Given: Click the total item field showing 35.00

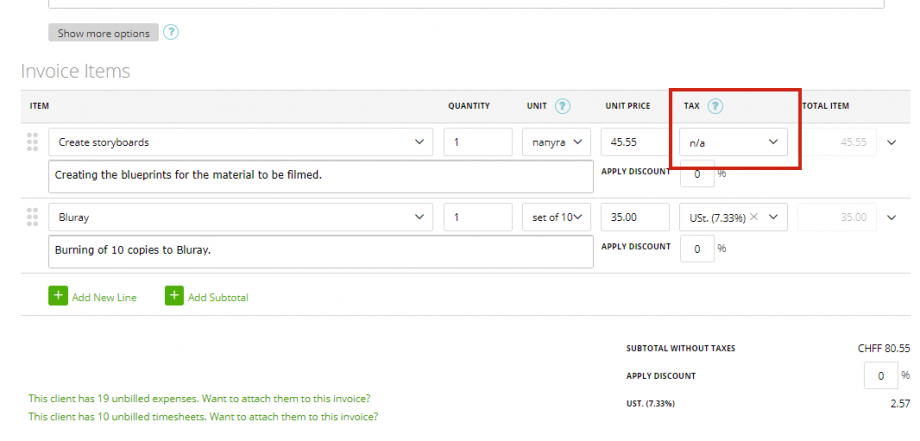Looking at the screenshot, I should 837,217.
